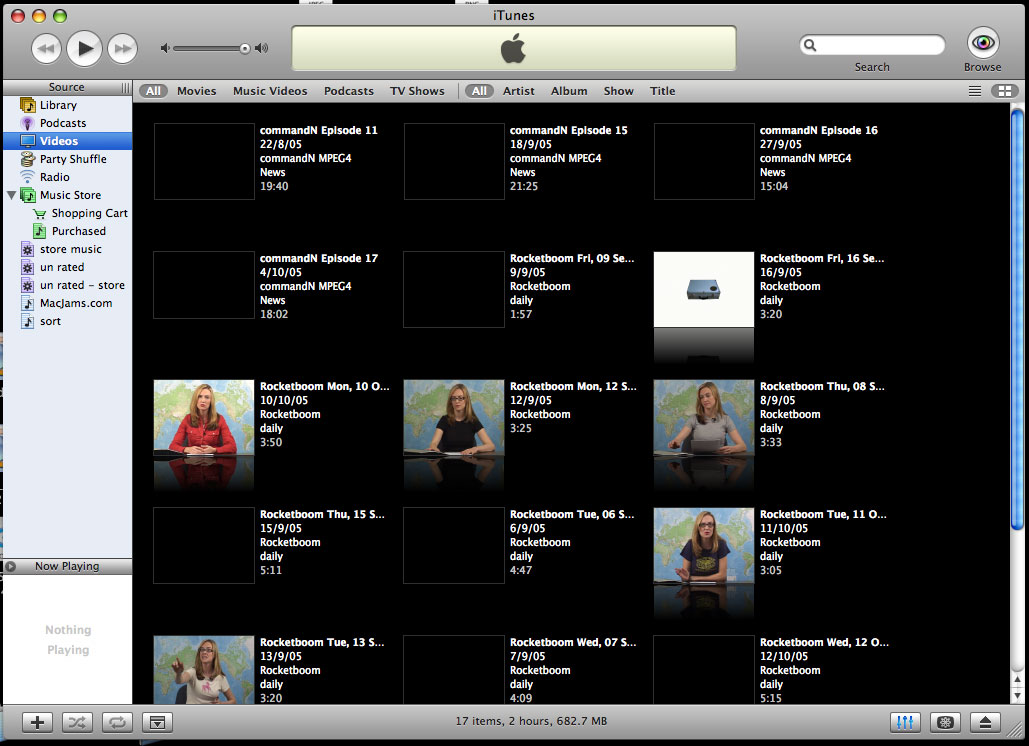
Task: Select Videos source item
Action: [x=68, y=140]
